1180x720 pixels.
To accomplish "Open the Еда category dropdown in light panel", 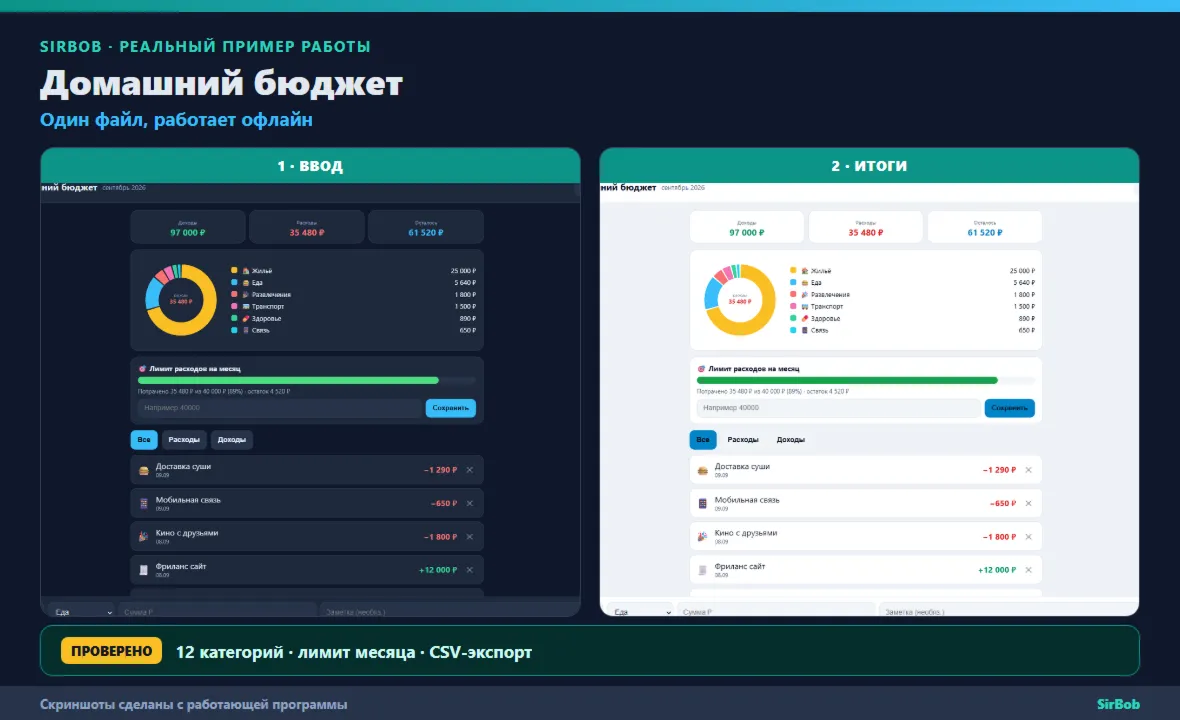I will (x=640, y=610).
